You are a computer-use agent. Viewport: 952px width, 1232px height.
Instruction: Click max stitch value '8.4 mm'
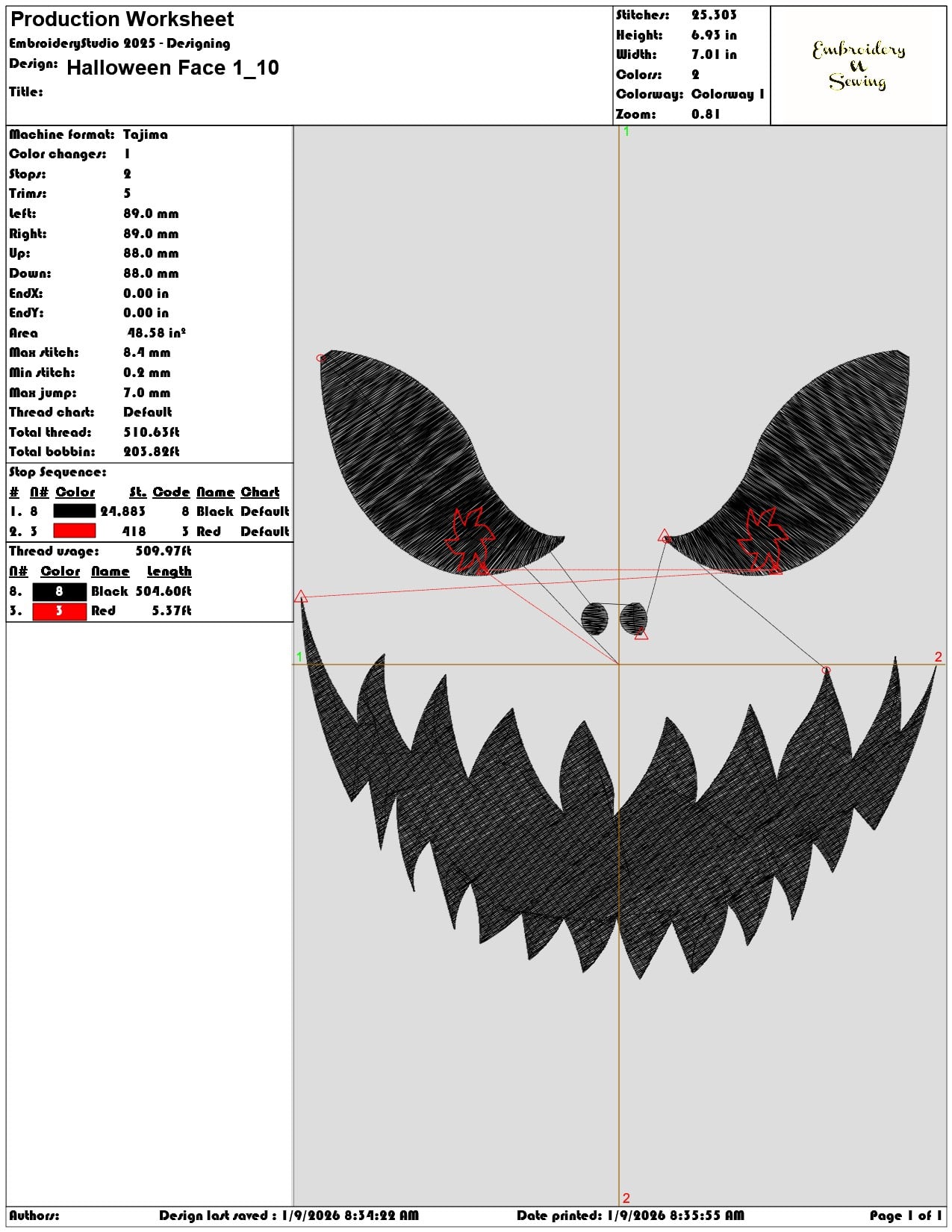[x=147, y=352]
